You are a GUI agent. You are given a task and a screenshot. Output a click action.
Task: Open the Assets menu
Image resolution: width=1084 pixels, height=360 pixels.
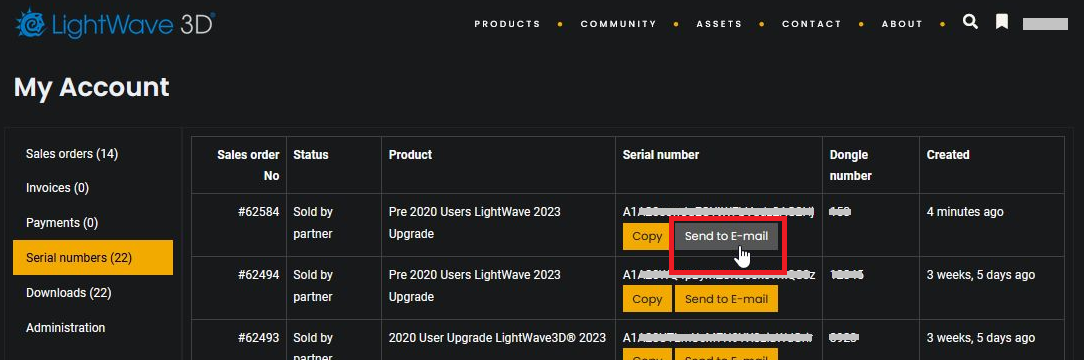(x=719, y=23)
